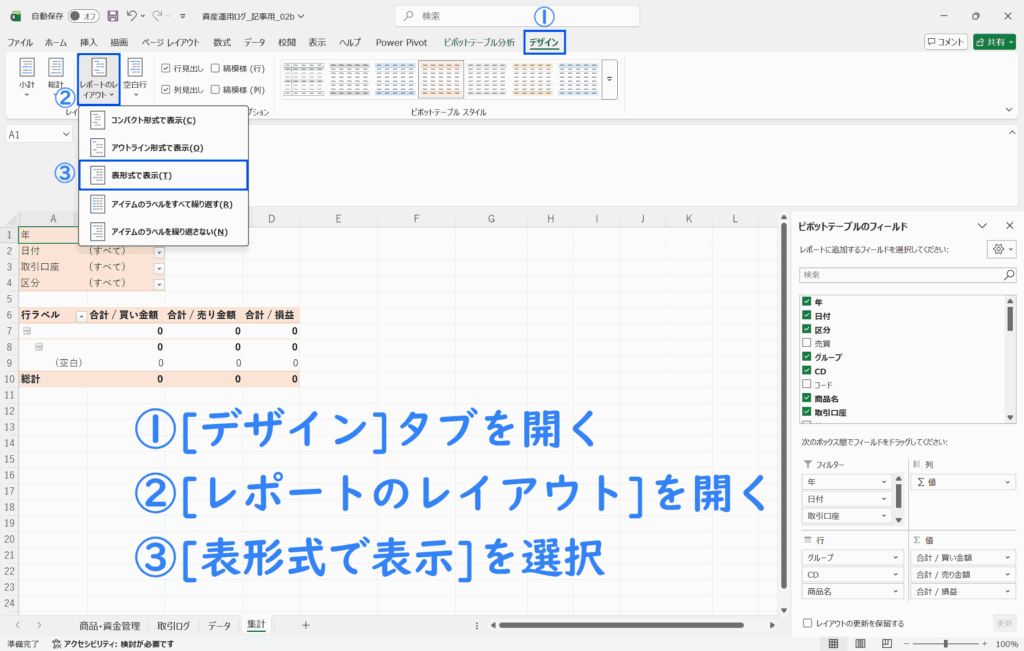Click the zoom slider in status bar
This screenshot has width=1024, height=651.
945,643
